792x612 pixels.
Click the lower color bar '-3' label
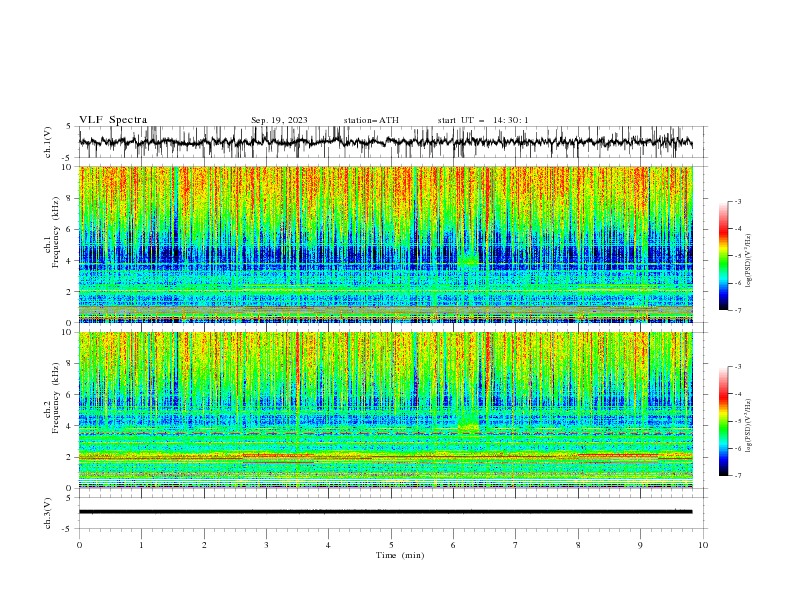tap(738, 367)
